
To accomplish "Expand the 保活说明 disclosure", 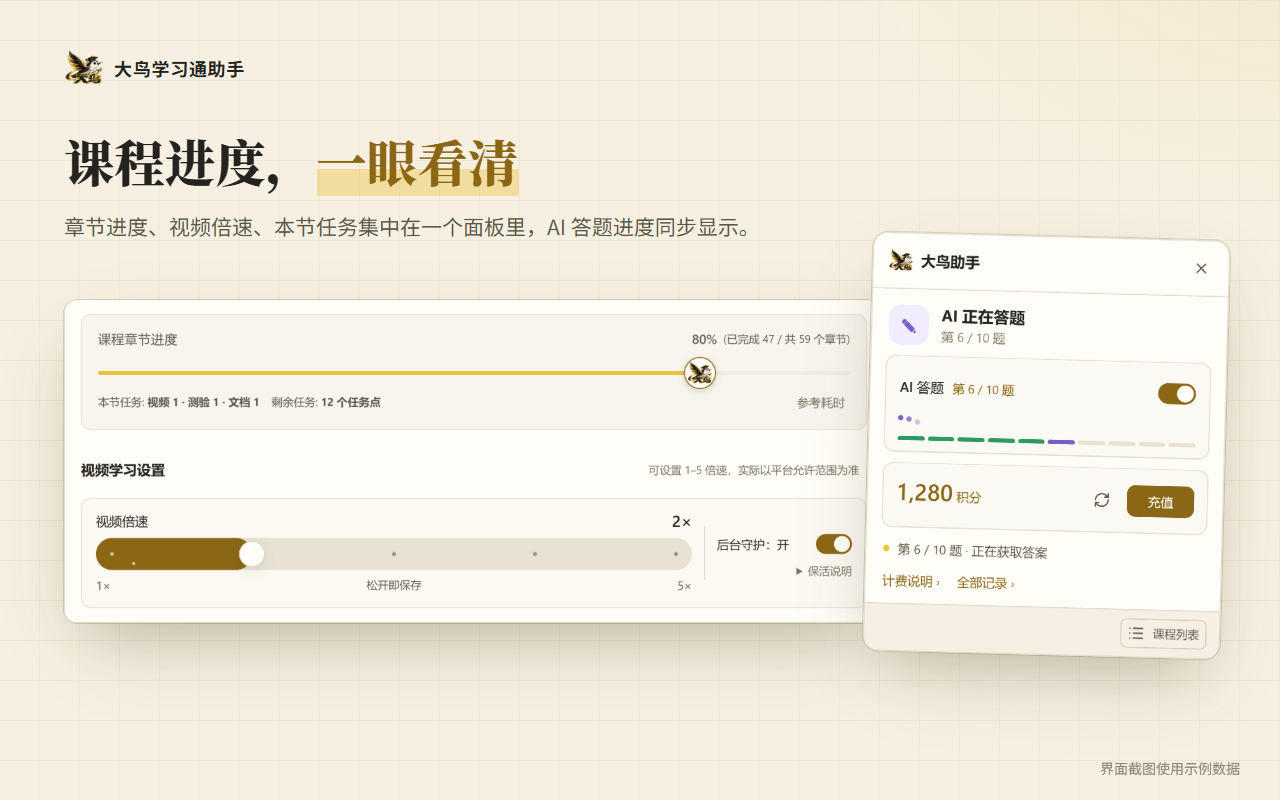I will tap(824, 571).
